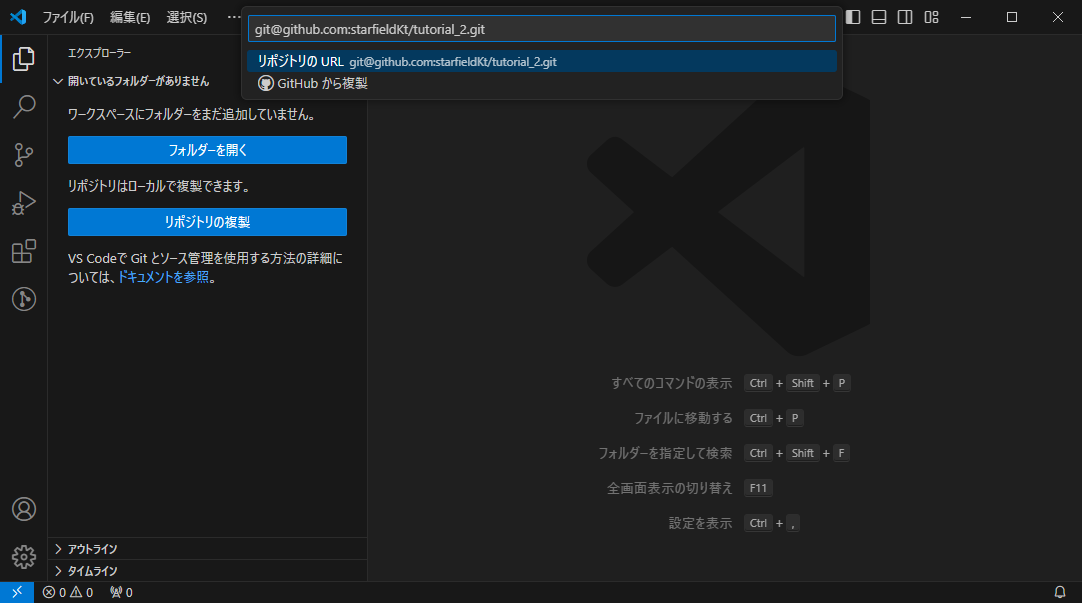Close the VS Code window
This screenshot has width=1082, height=603.
click(x=1058, y=17)
